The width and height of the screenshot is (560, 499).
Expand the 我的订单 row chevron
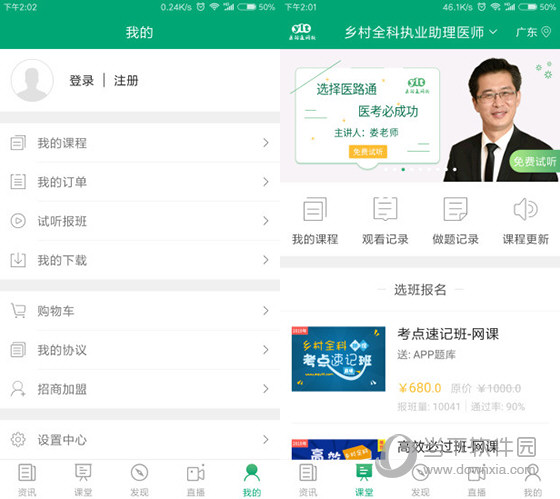click(x=266, y=182)
